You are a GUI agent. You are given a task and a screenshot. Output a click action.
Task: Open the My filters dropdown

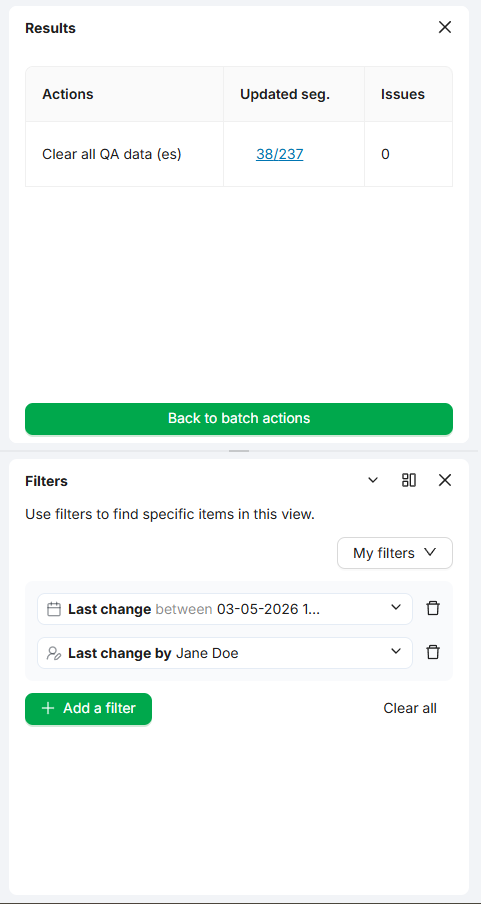395,553
